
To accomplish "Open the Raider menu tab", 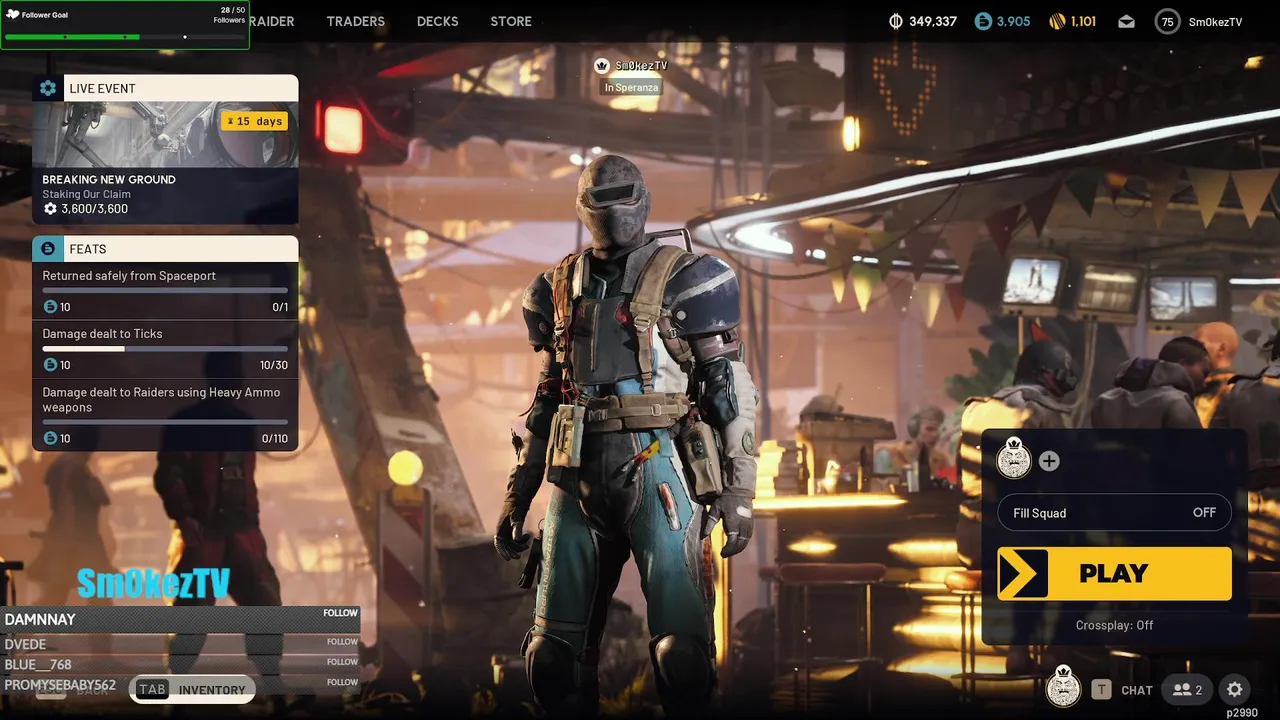I will pyautogui.click(x=271, y=21).
